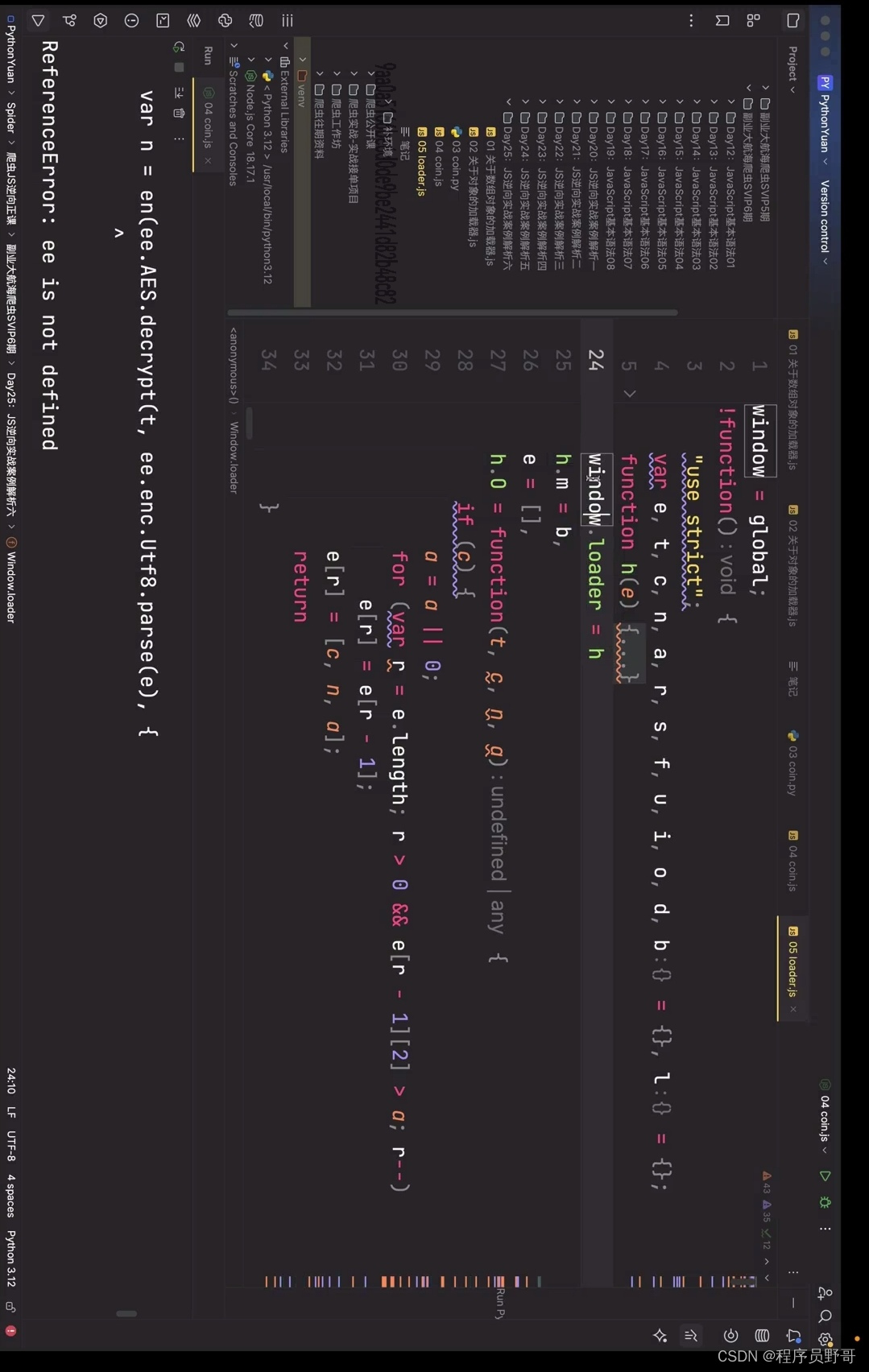Click the Python 3.12 interpreter indicator
Screen dimensions: 869x1372
pyautogui.click(x=10, y=1258)
